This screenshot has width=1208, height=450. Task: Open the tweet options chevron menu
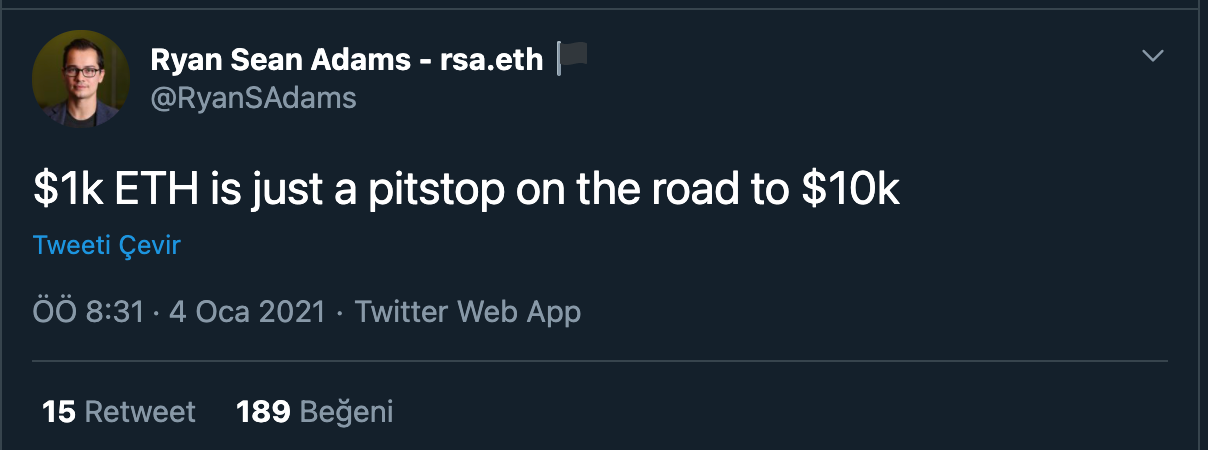click(x=1153, y=56)
